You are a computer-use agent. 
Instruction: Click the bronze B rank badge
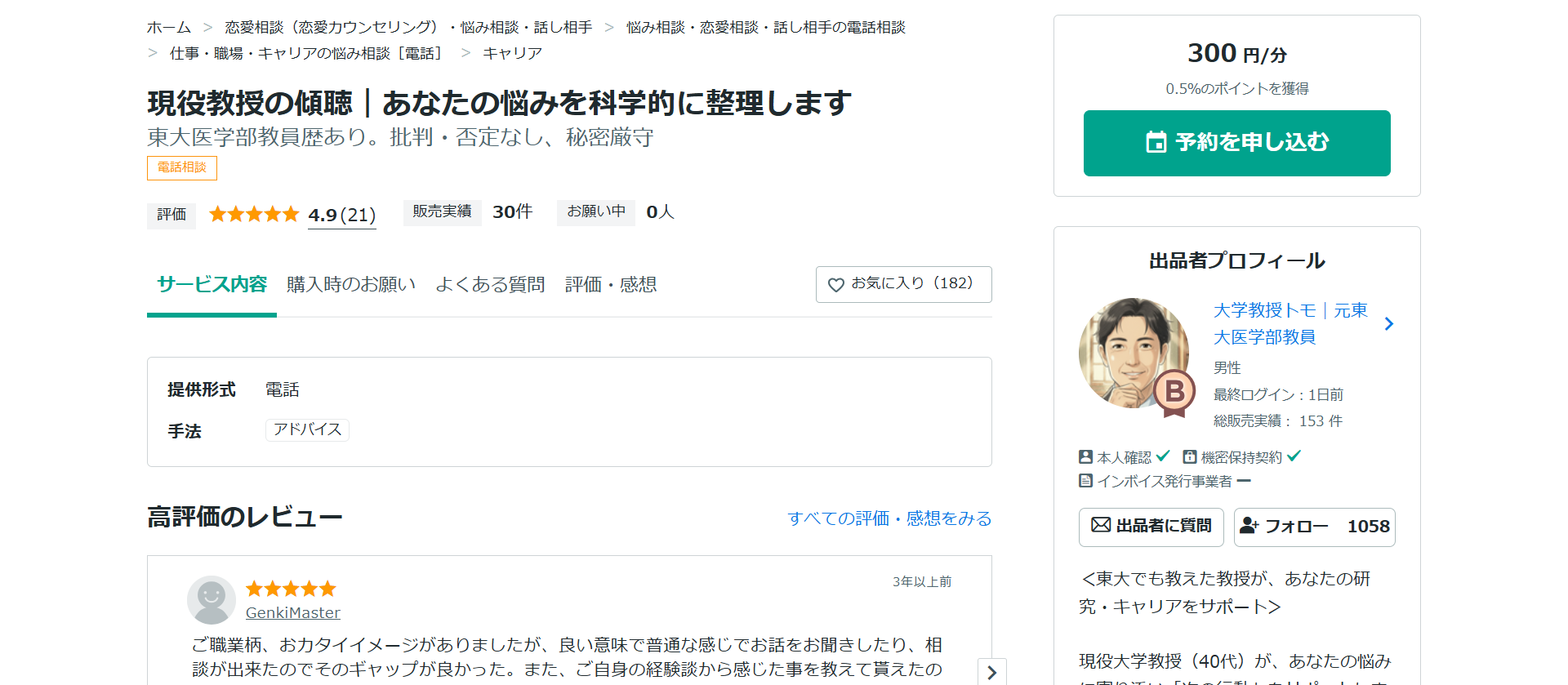click(x=1174, y=393)
